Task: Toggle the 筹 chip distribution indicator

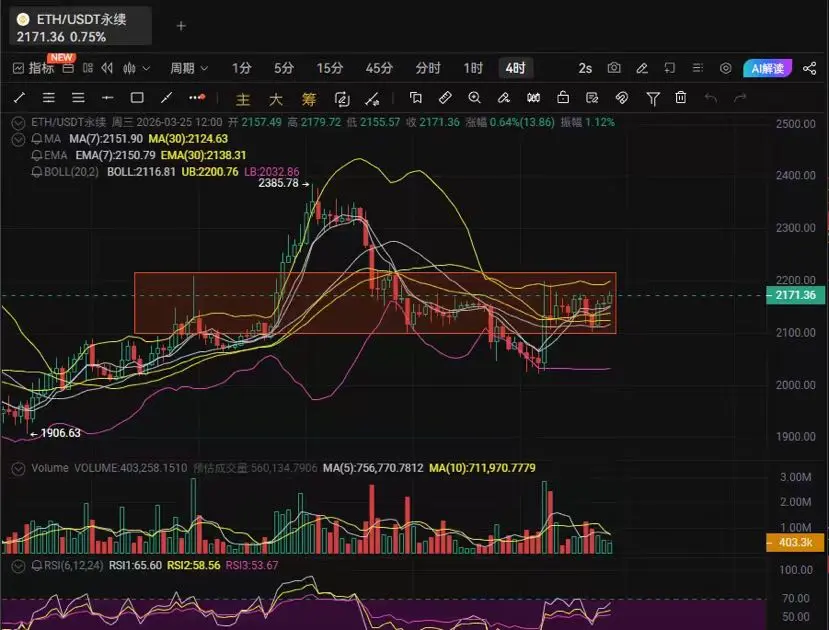Action: [309, 99]
